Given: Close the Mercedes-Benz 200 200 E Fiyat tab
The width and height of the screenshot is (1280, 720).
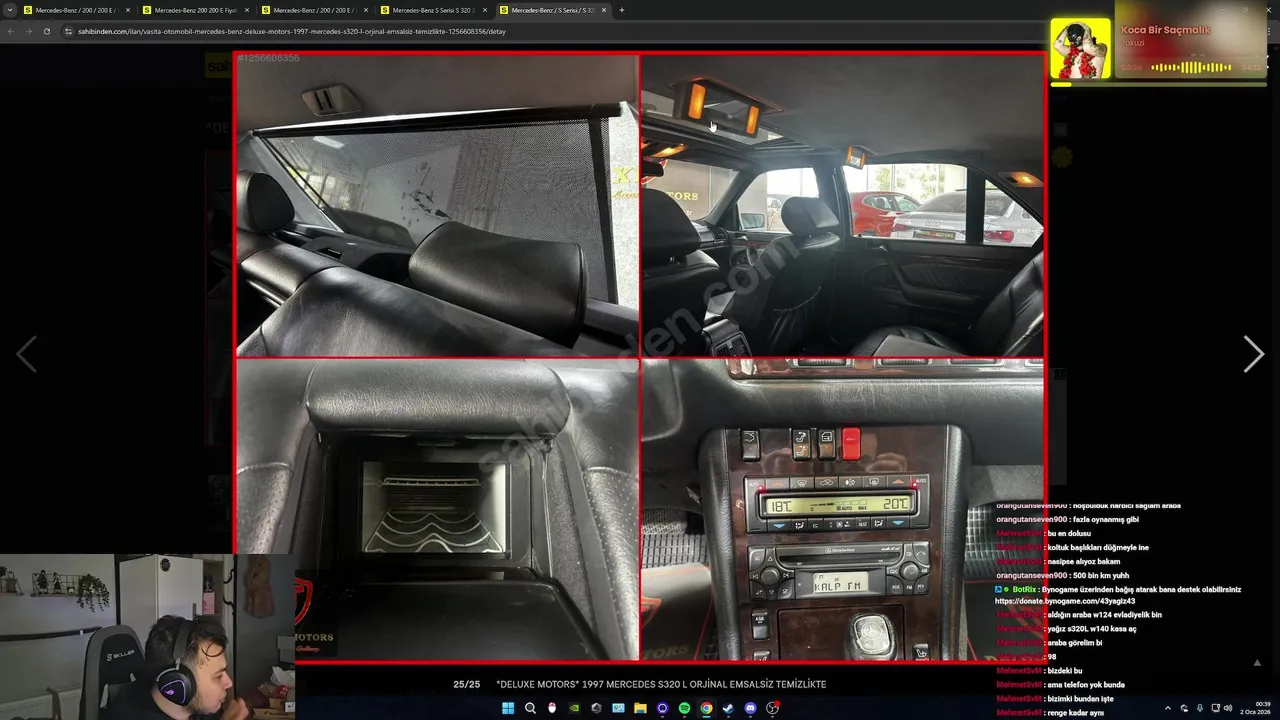Looking at the screenshot, I should (247, 10).
